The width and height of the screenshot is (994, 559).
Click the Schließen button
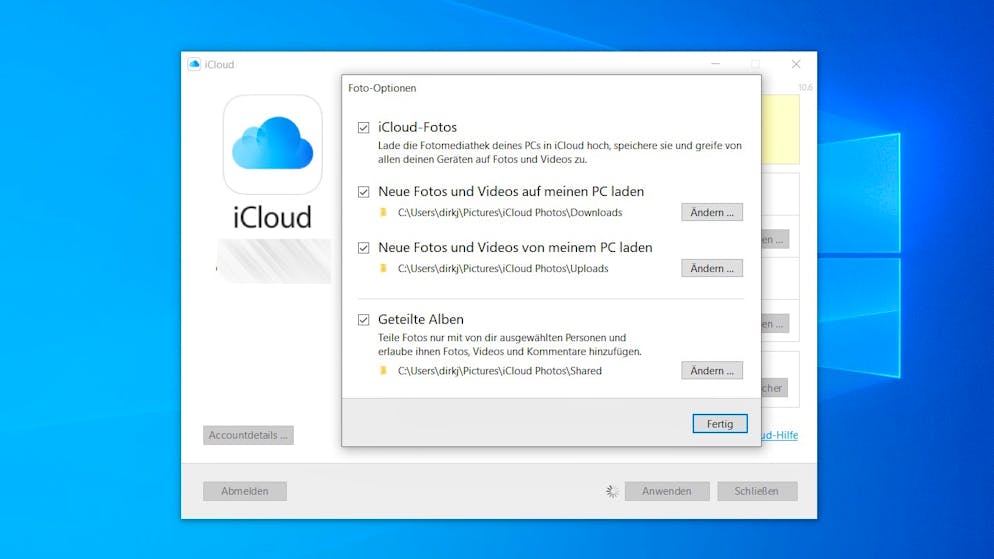(x=757, y=491)
